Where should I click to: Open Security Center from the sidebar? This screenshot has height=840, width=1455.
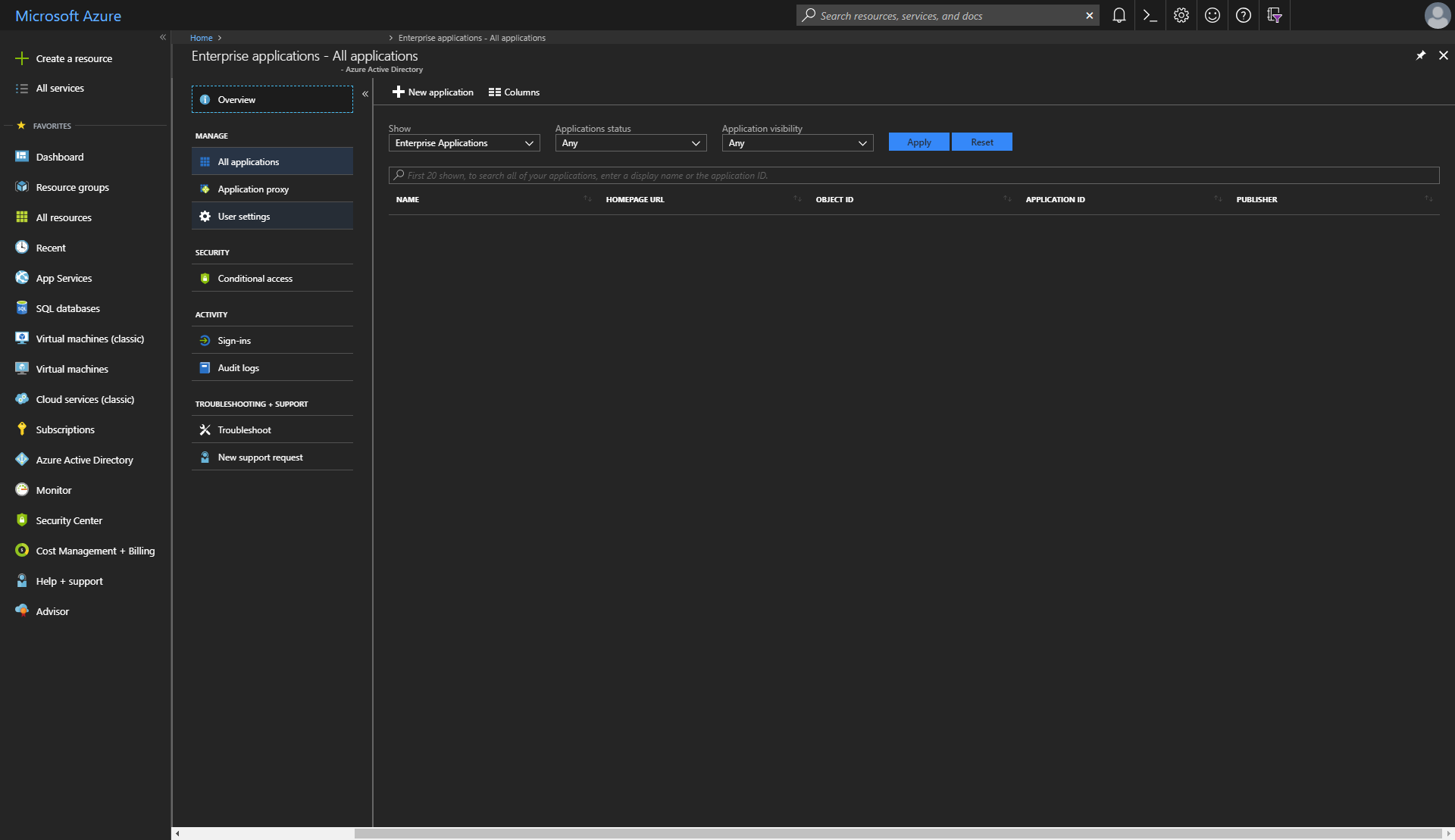69,520
